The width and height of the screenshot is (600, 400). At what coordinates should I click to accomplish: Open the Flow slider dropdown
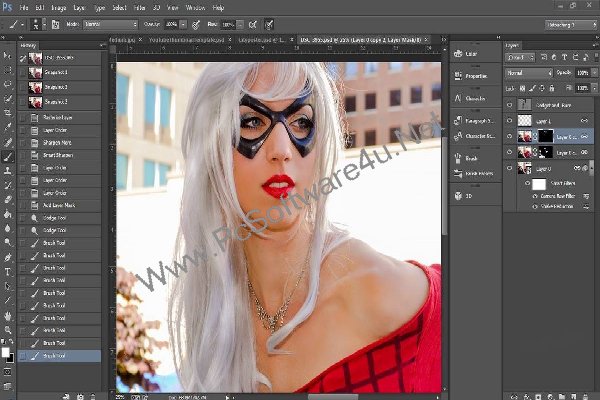(240, 24)
